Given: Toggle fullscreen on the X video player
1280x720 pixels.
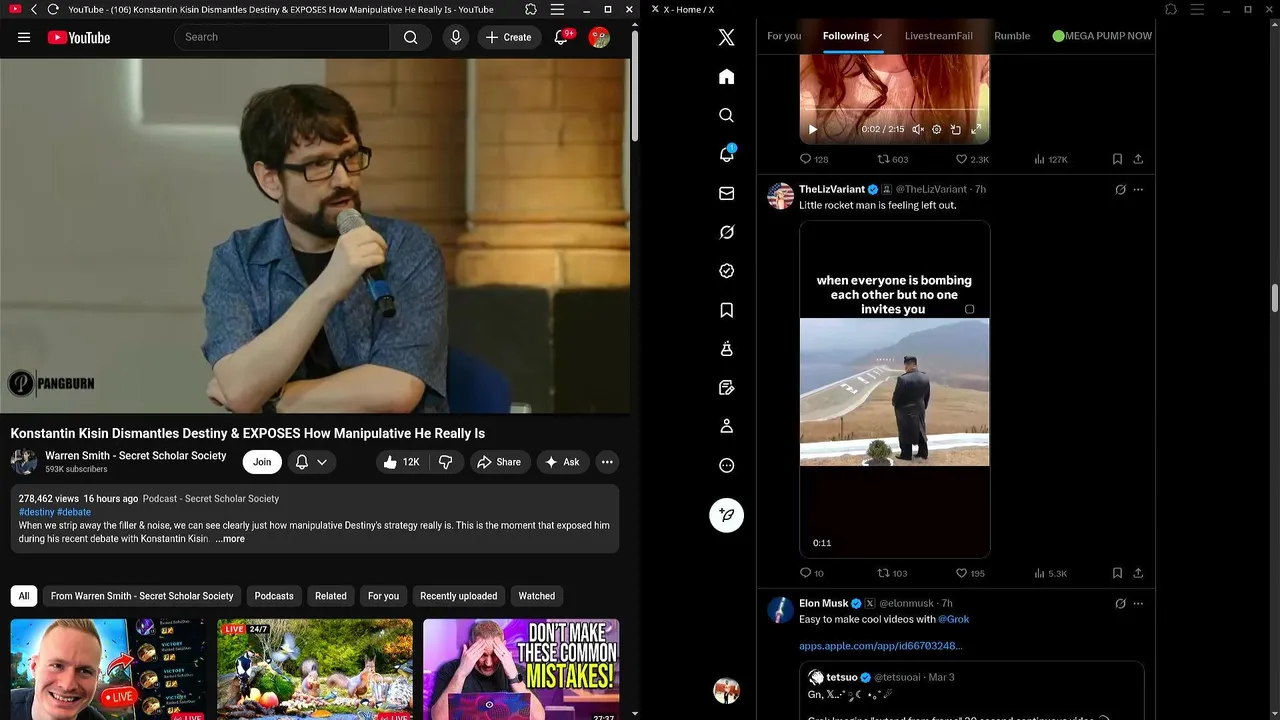Looking at the screenshot, I should (x=976, y=129).
